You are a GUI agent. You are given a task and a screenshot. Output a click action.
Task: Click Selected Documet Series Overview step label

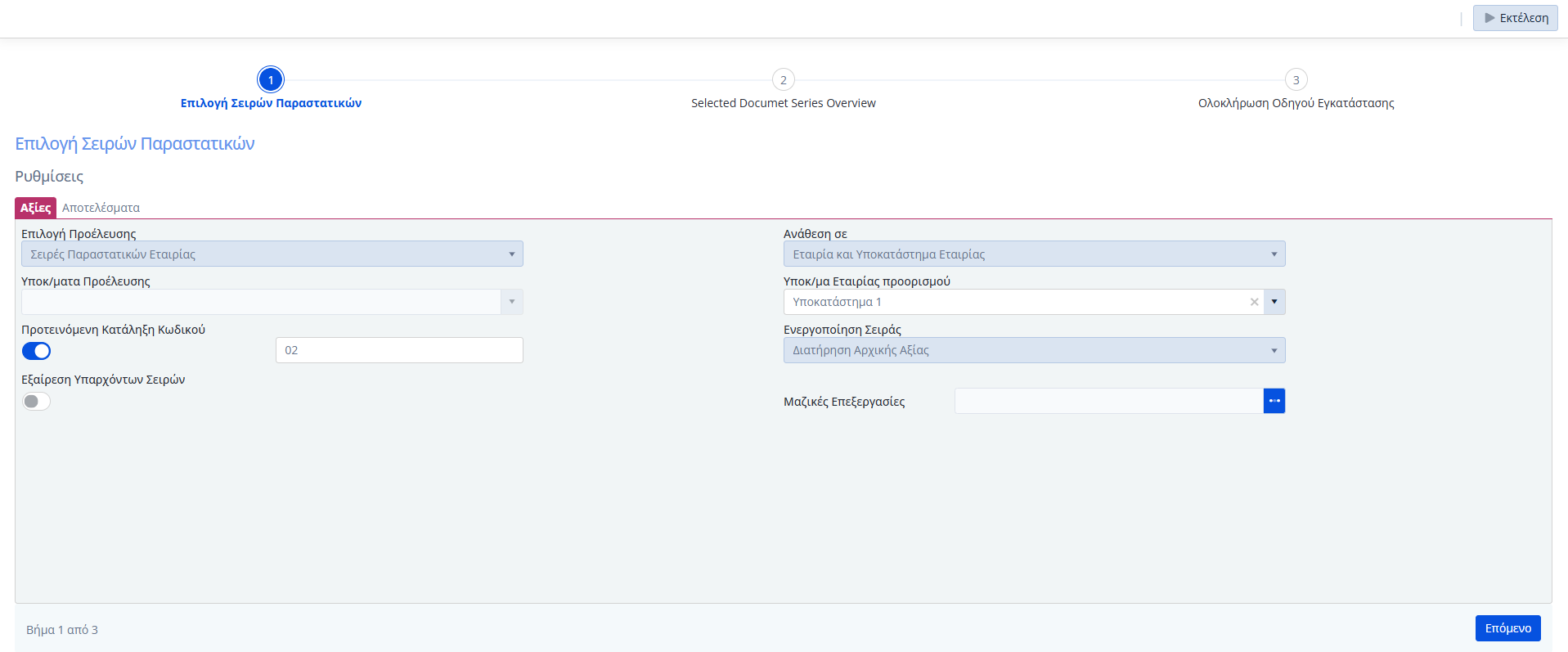pyautogui.click(x=783, y=103)
